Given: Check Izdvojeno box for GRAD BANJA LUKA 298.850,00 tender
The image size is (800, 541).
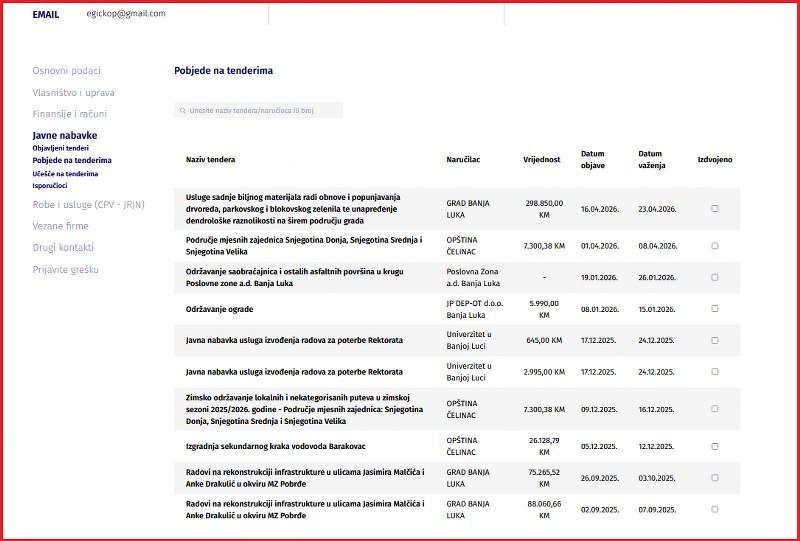Looking at the screenshot, I should (715, 209).
